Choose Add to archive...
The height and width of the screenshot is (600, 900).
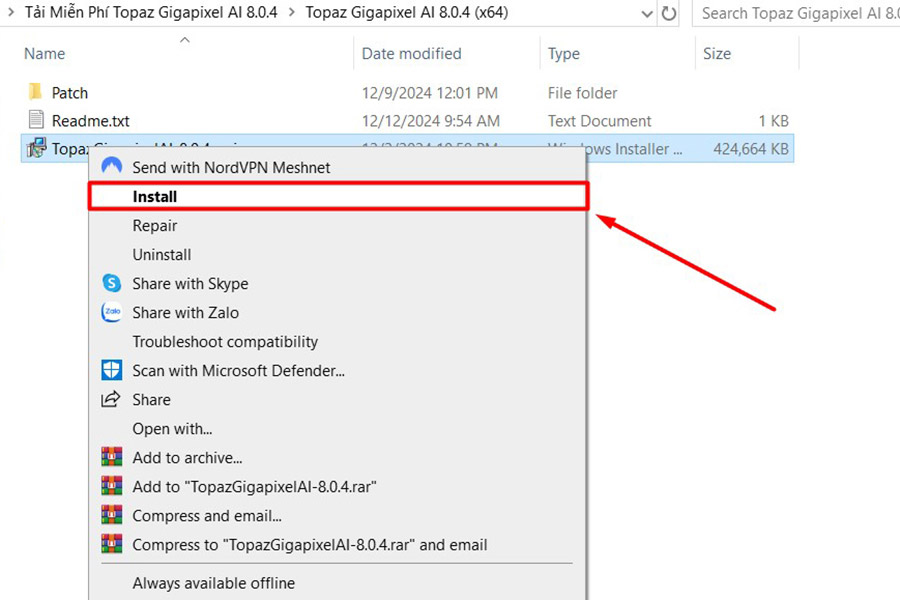pyautogui.click(x=338, y=458)
